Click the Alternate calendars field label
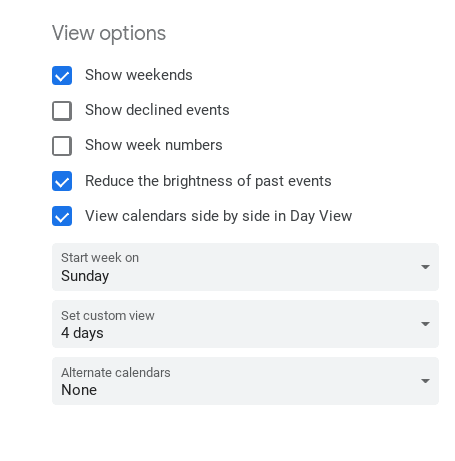Viewport: 455px width, 461px height. (x=116, y=372)
